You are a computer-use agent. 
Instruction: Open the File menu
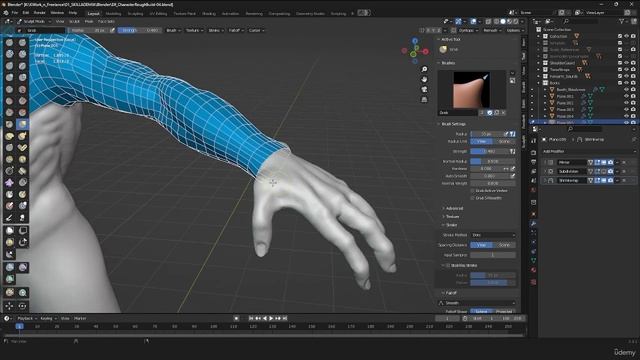click(15, 13)
